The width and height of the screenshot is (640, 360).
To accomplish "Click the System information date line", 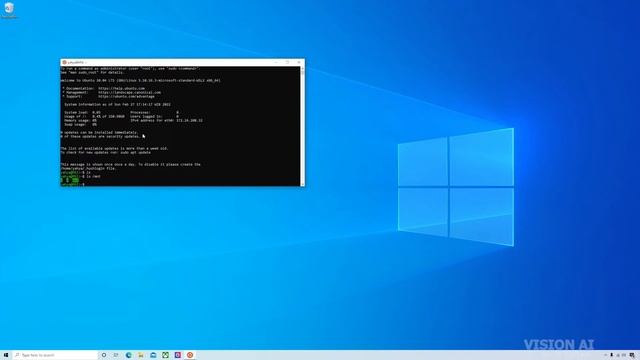I will click(117, 104).
